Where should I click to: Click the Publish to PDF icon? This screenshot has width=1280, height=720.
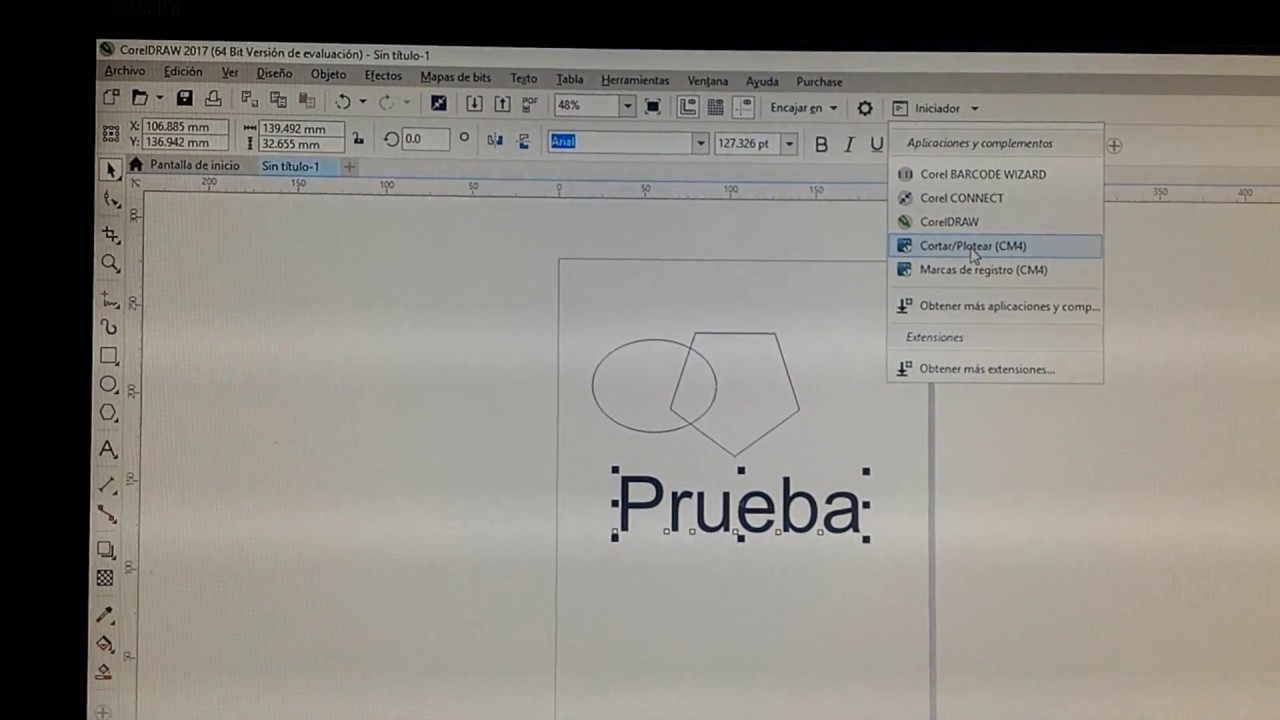pos(530,104)
